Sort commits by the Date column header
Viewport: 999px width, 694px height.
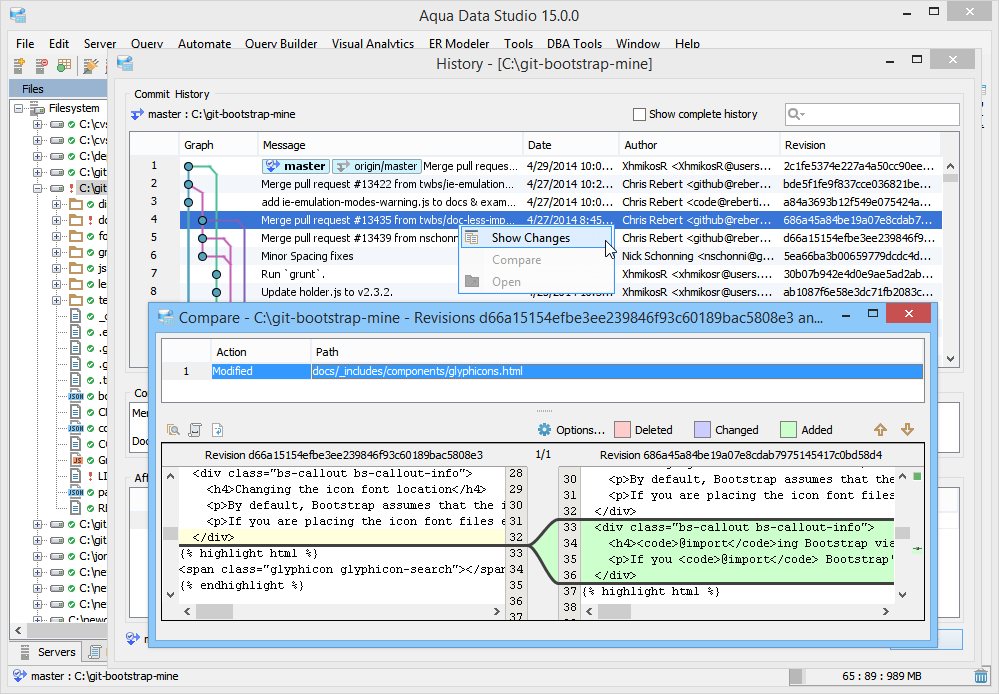[570, 145]
